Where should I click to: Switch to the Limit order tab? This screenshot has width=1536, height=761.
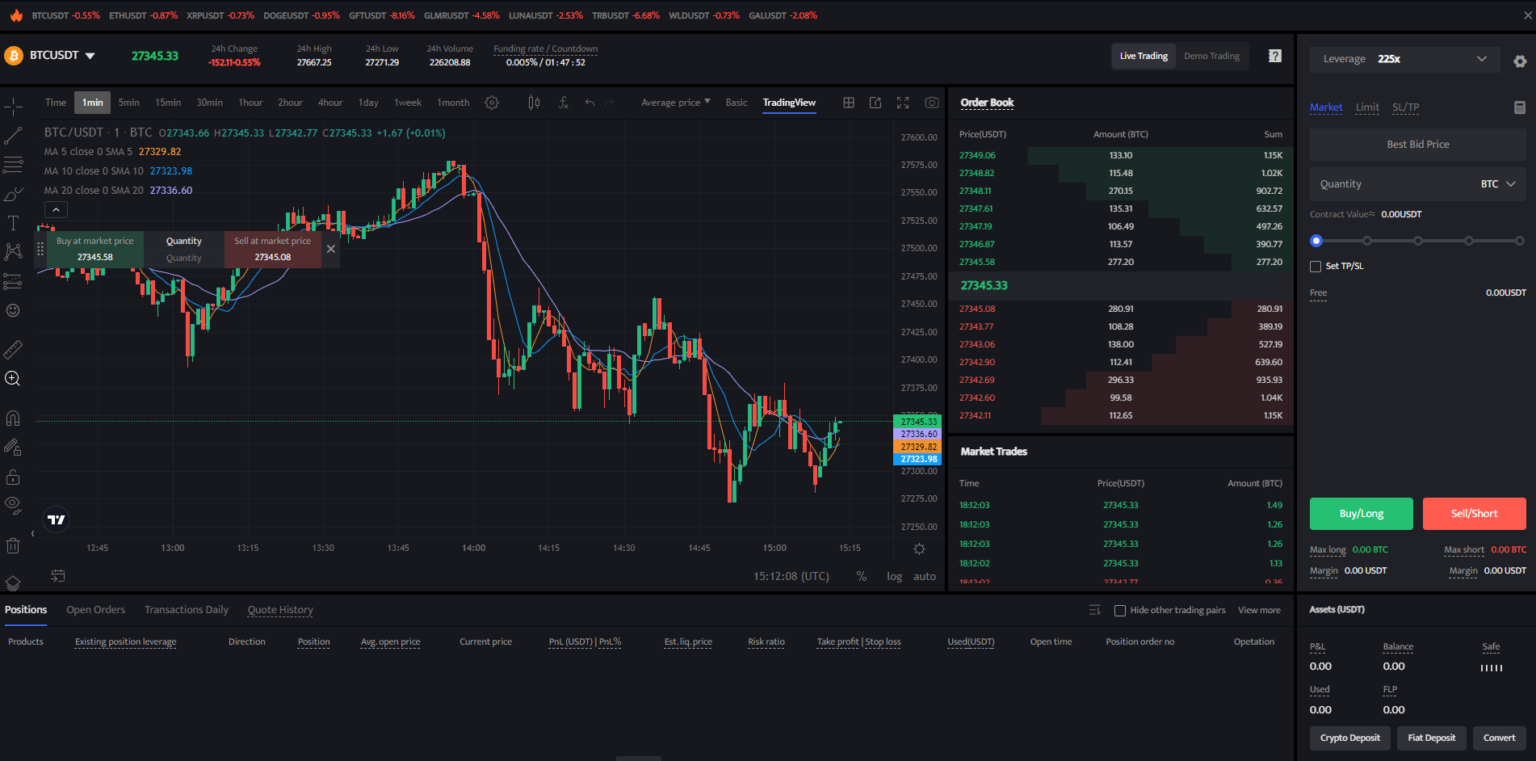pos(1367,107)
